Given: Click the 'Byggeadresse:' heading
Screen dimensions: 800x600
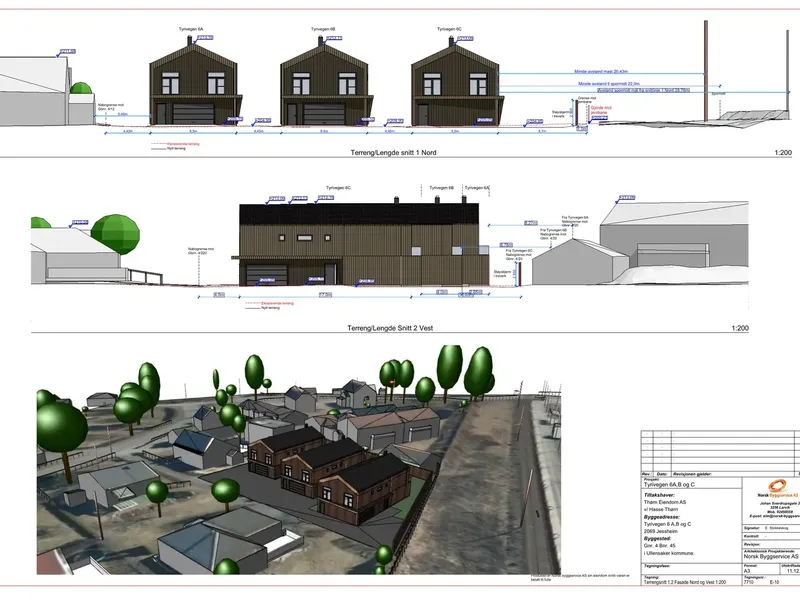Looking at the screenshot, I should pos(661,517).
